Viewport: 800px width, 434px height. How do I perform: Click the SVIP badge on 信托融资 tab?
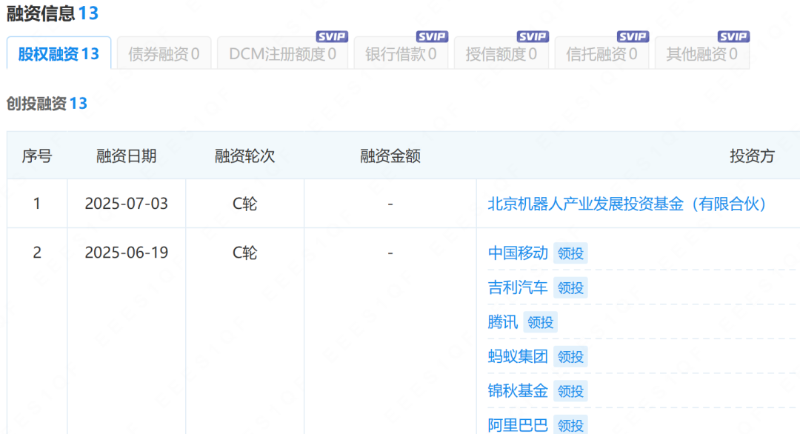click(633, 36)
